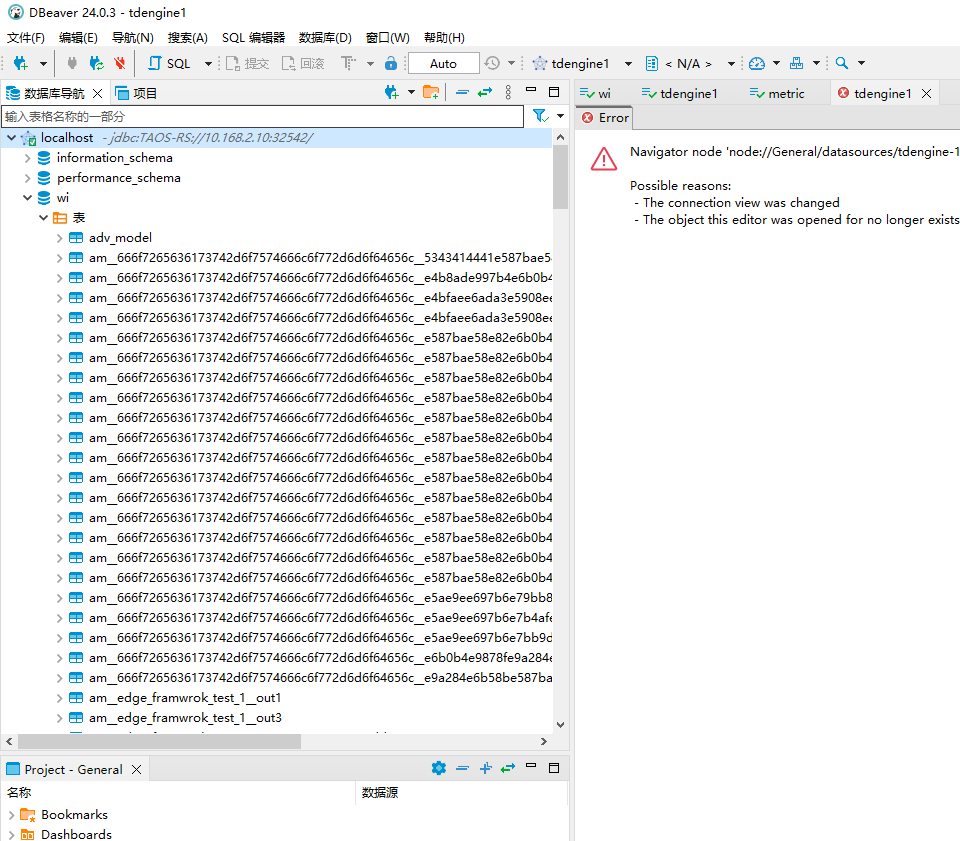Open dropdown arrow beside tdengine1 connection selector
The image size is (960, 841).
coord(628,63)
